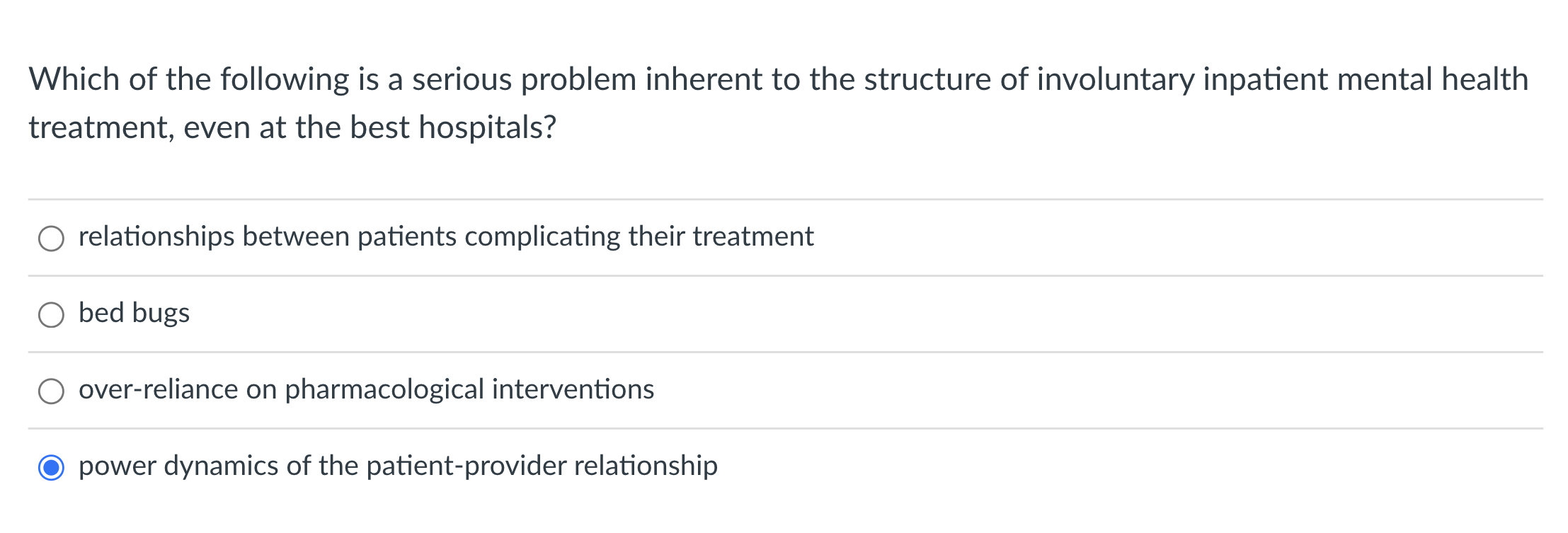Viewport: 1568px width, 533px height.
Task: Click the "bed bugs" option label
Action: (133, 314)
